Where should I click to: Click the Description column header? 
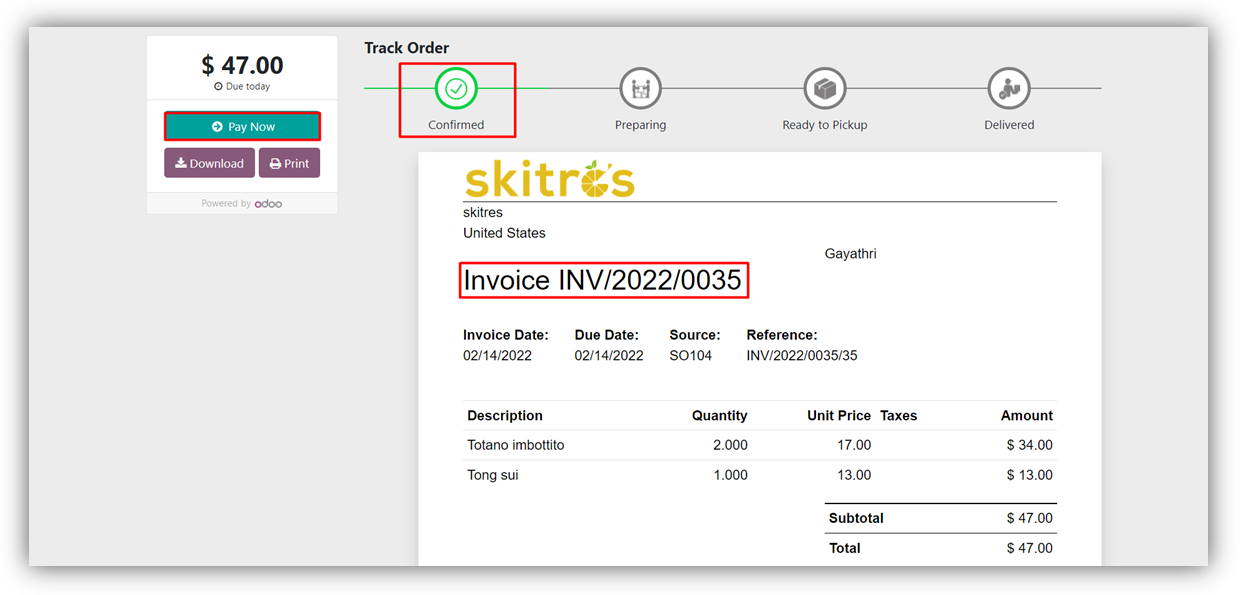point(505,416)
